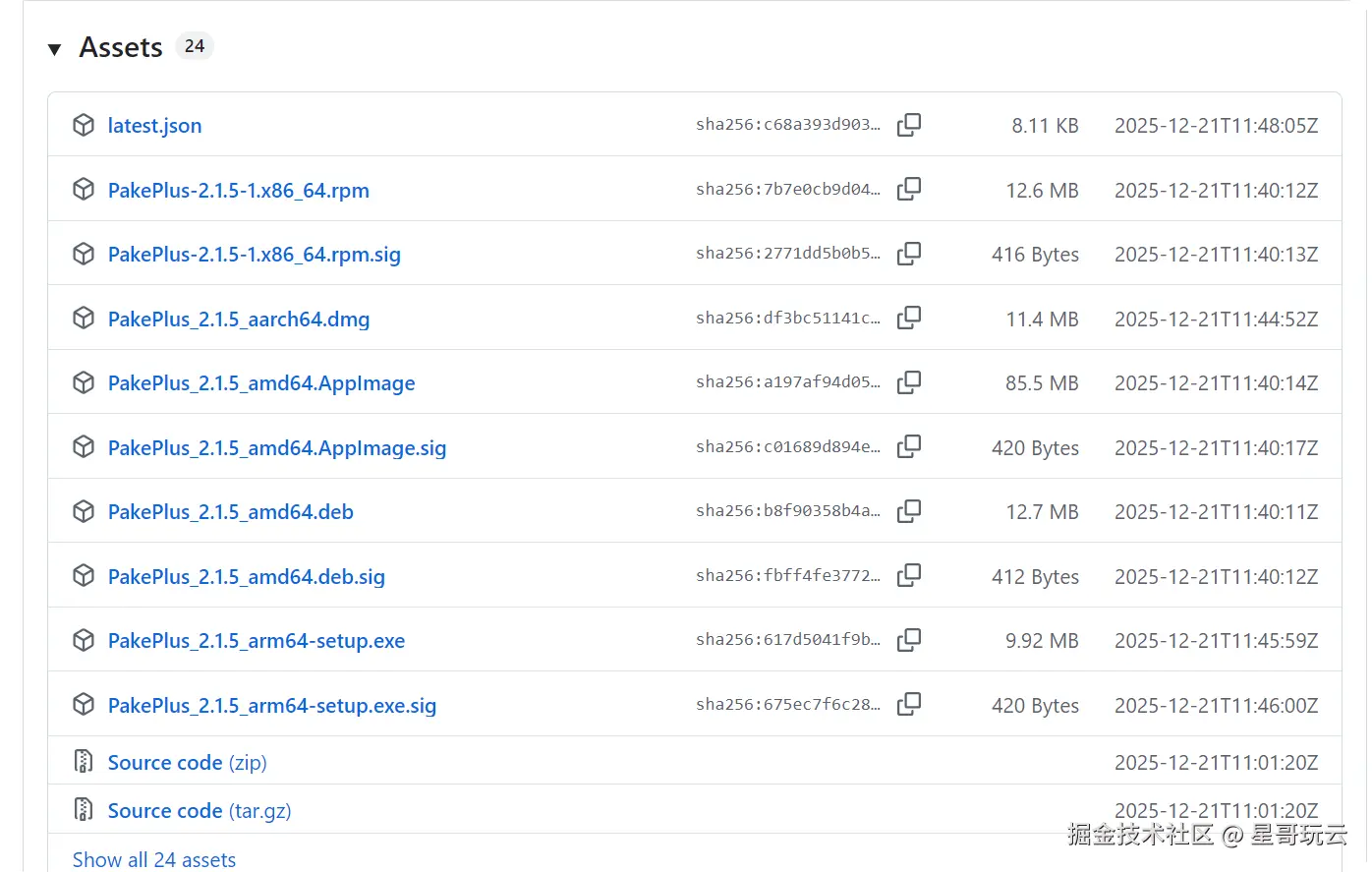Viewport: 1372px width, 872px height.
Task: Copy the hash of PakePlus_2.1.5_arm64-setup.exe.sig
Action: coord(909,704)
